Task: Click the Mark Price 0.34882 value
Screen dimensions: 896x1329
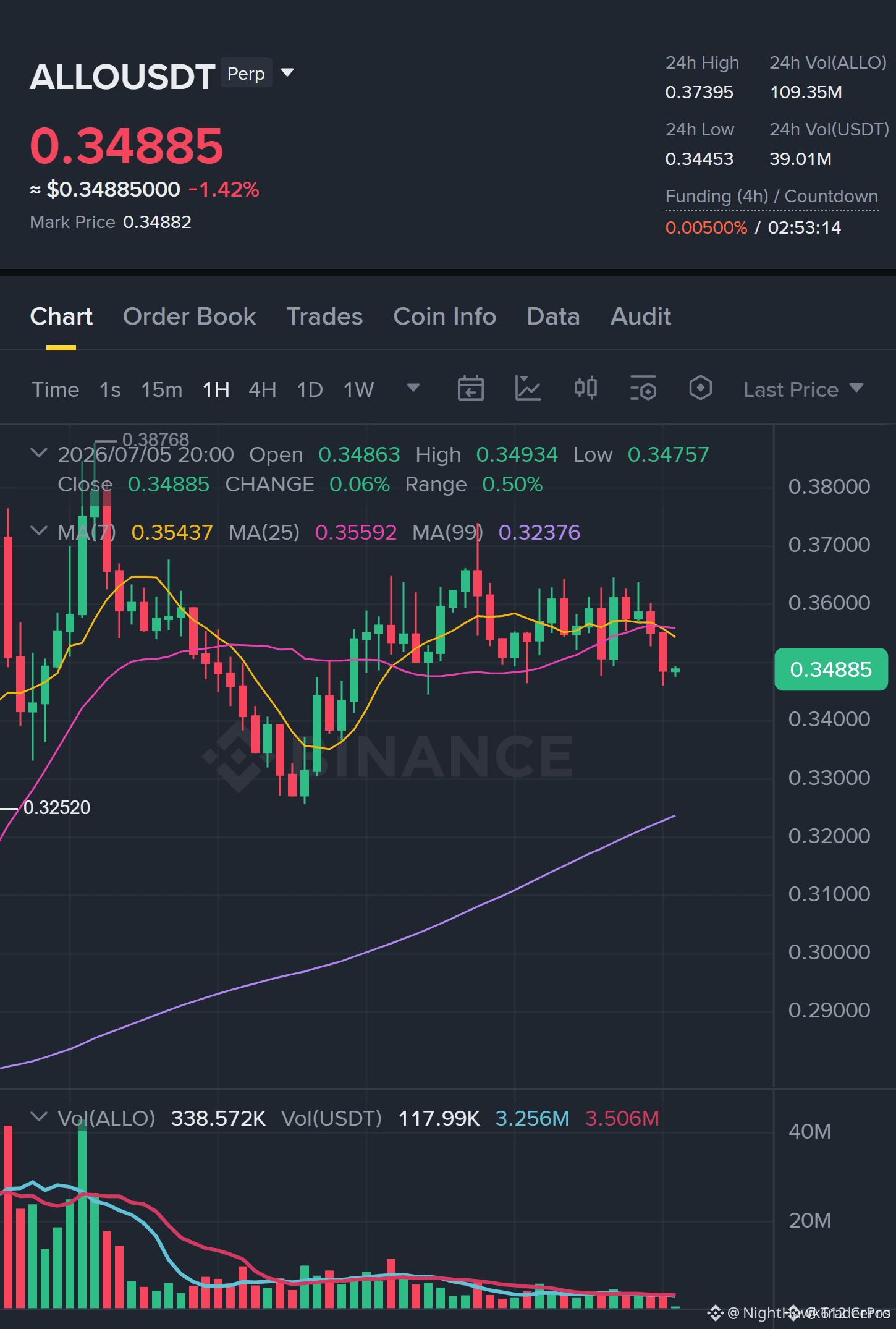Action: (x=157, y=222)
